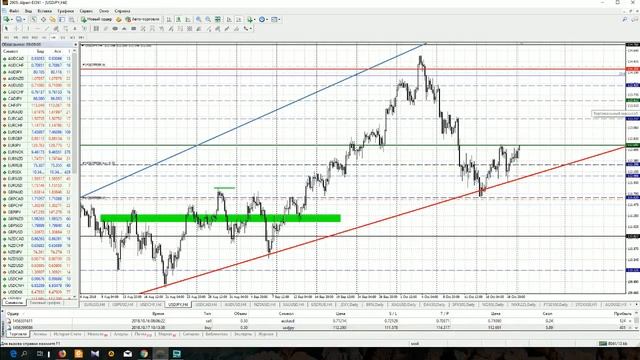Tile chart windows with grid icon
The height and width of the screenshot is (360, 640).
coord(218,19)
